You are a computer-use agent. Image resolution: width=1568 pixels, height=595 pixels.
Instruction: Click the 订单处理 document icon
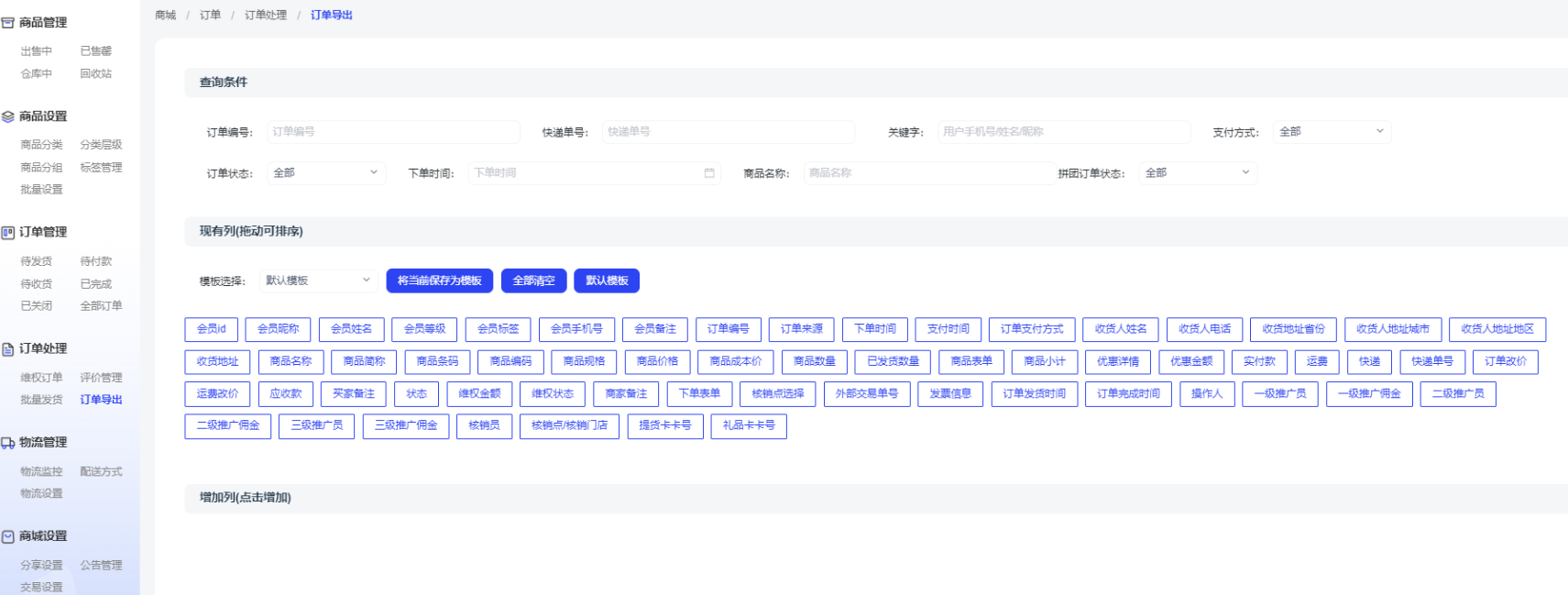coord(7,349)
